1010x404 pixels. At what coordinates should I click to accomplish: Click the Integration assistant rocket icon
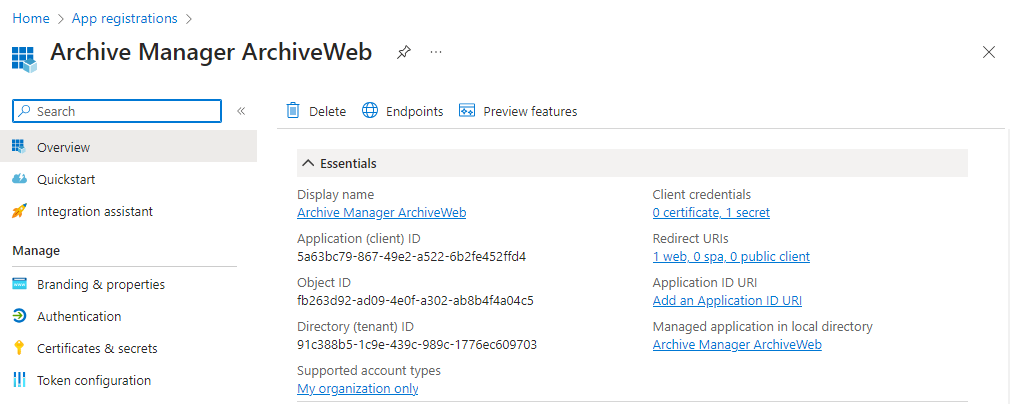(x=19, y=211)
